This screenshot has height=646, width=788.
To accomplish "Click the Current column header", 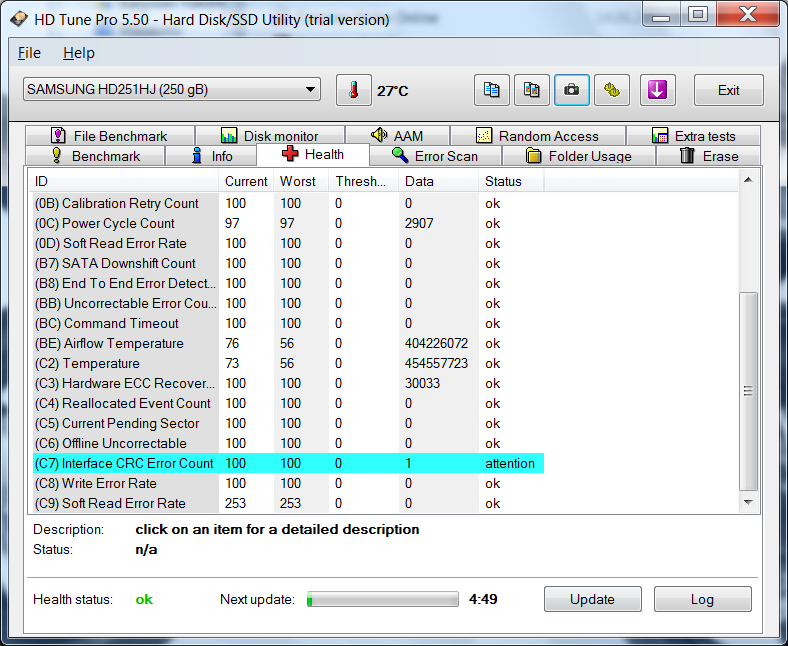I will coord(246,181).
